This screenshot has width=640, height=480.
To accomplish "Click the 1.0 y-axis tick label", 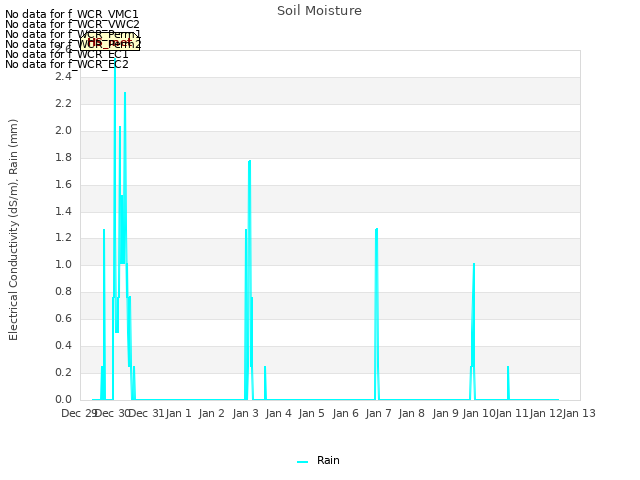I will (x=63, y=264).
